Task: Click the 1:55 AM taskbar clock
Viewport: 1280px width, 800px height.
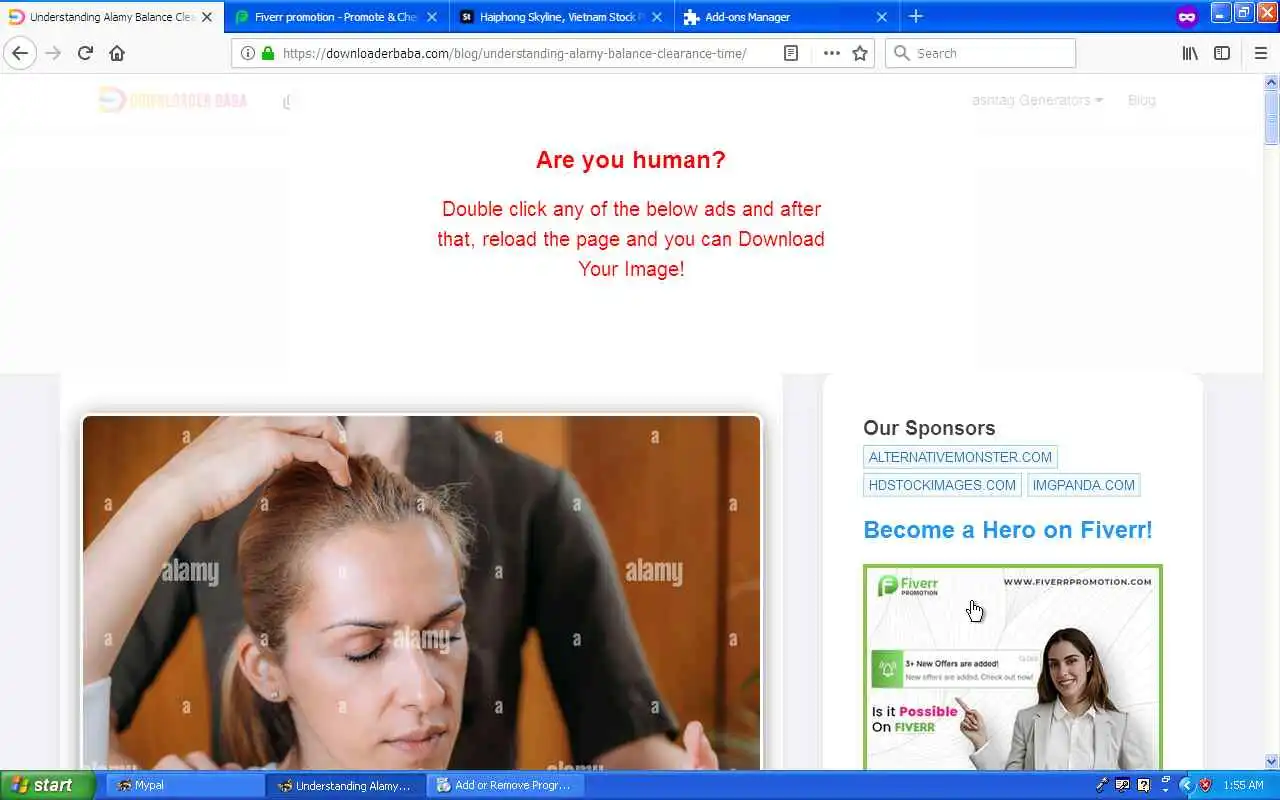Action: (x=1243, y=785)
